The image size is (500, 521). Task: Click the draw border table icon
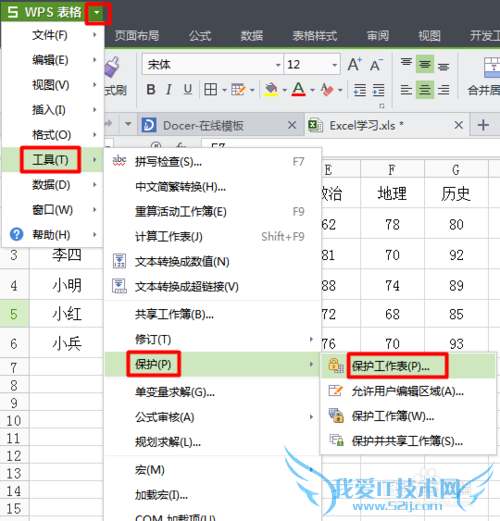point(238,89)
